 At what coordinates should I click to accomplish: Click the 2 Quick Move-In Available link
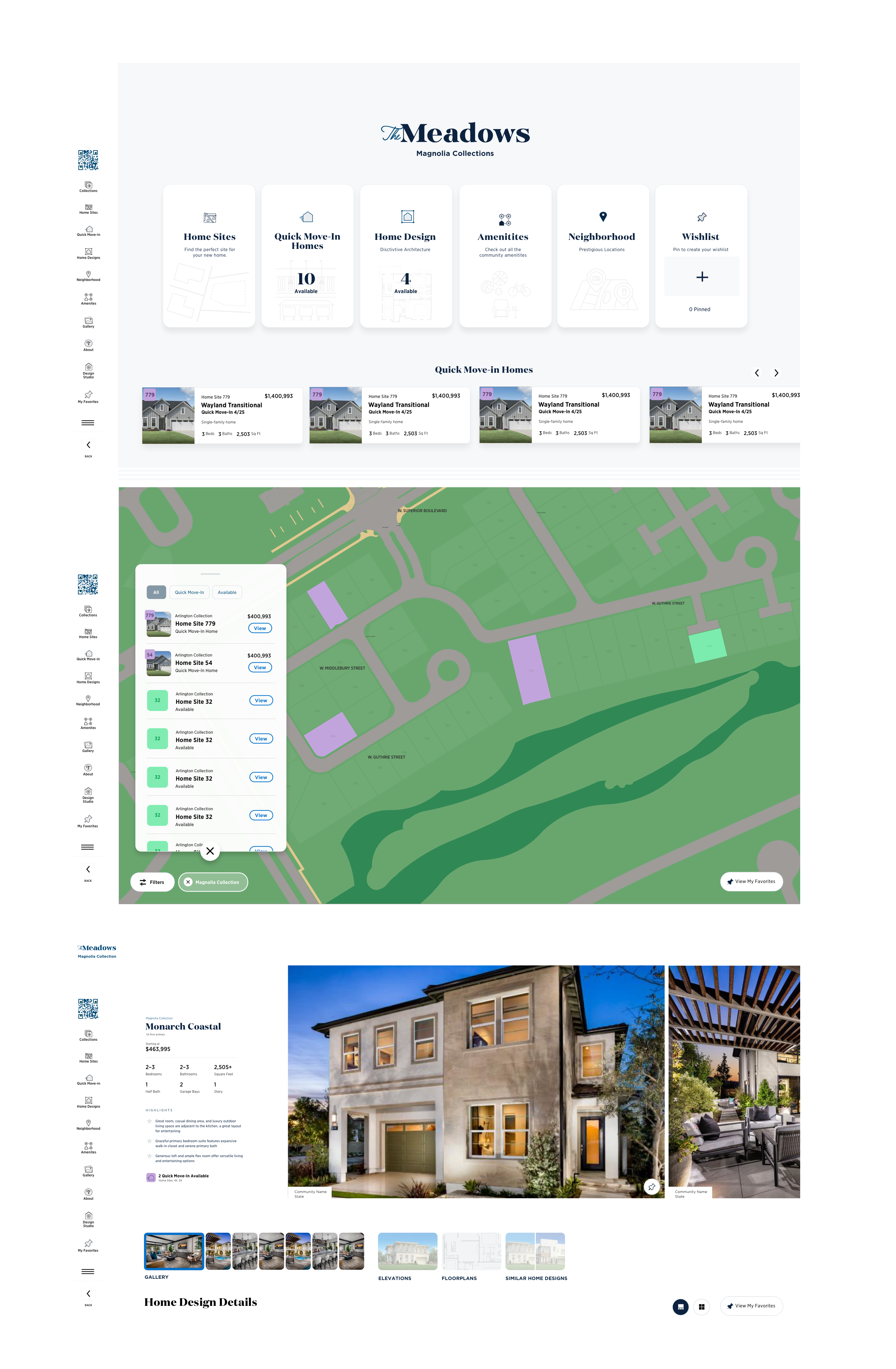(184, 1176)
